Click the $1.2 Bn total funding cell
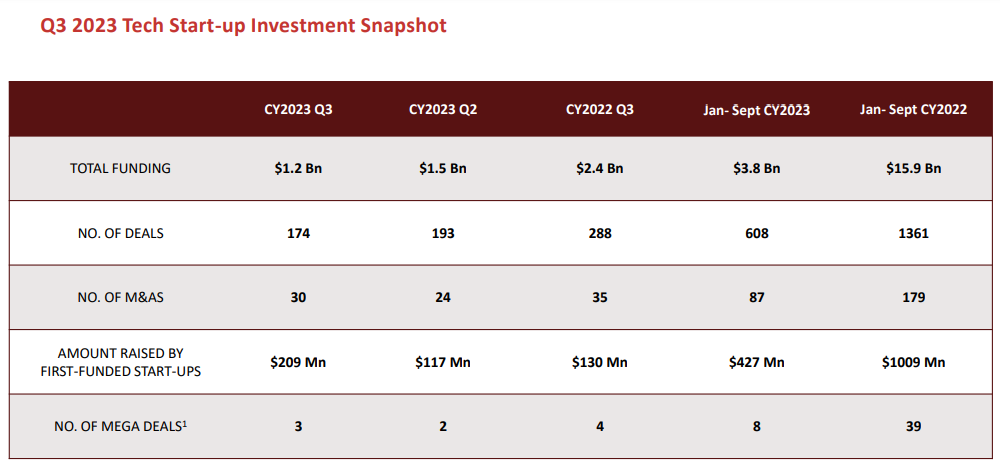Viewport: 1000px width, 473px height. click(x=298, y=168)
